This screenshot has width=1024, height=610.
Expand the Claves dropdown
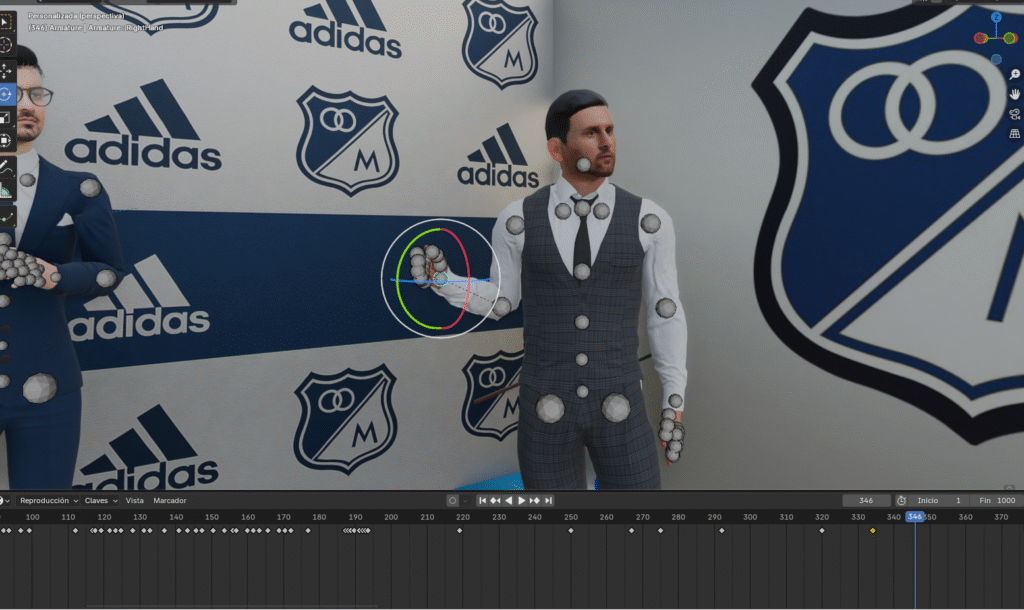(100, 500)
